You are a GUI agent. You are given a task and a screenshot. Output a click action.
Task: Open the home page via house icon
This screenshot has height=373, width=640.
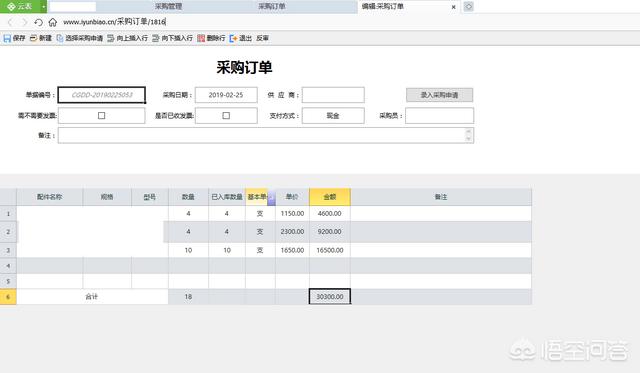(x=53, y=22)
